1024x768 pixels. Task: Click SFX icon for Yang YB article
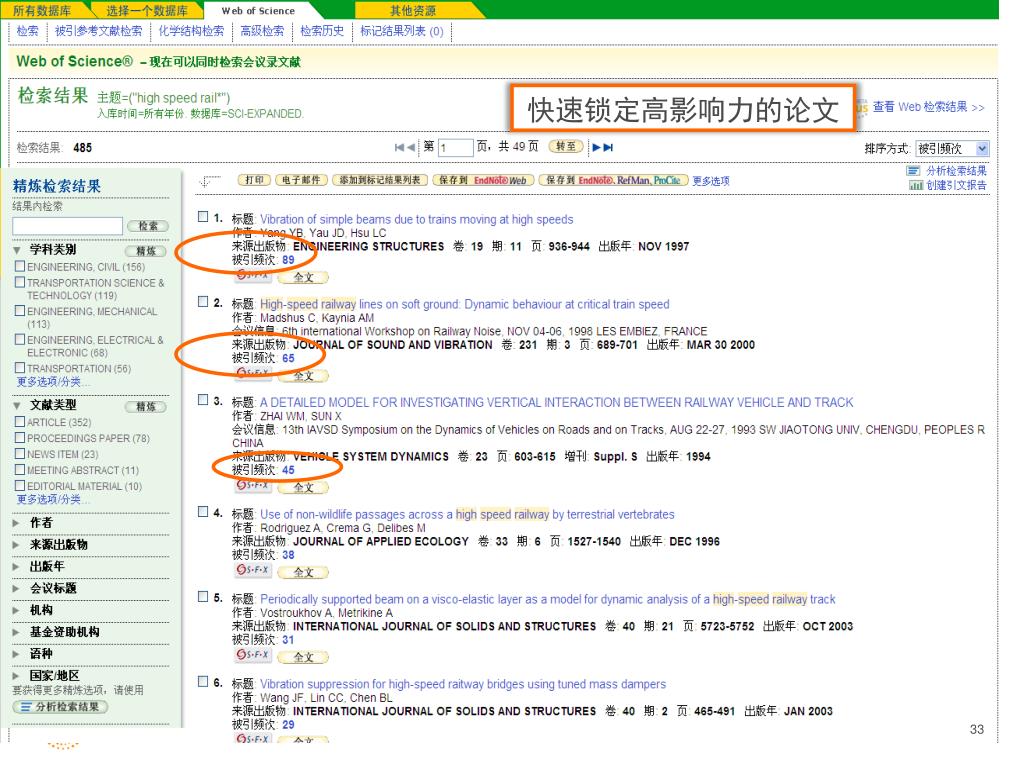point(253,276)
